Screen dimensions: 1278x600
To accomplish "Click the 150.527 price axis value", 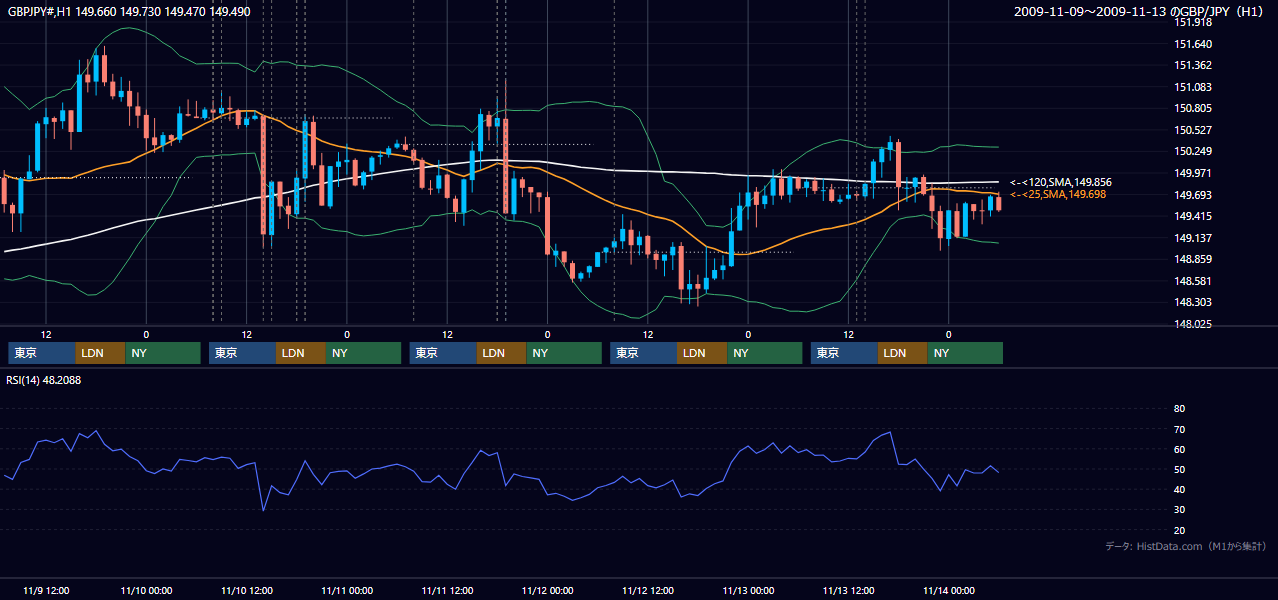I will 1193,130.
